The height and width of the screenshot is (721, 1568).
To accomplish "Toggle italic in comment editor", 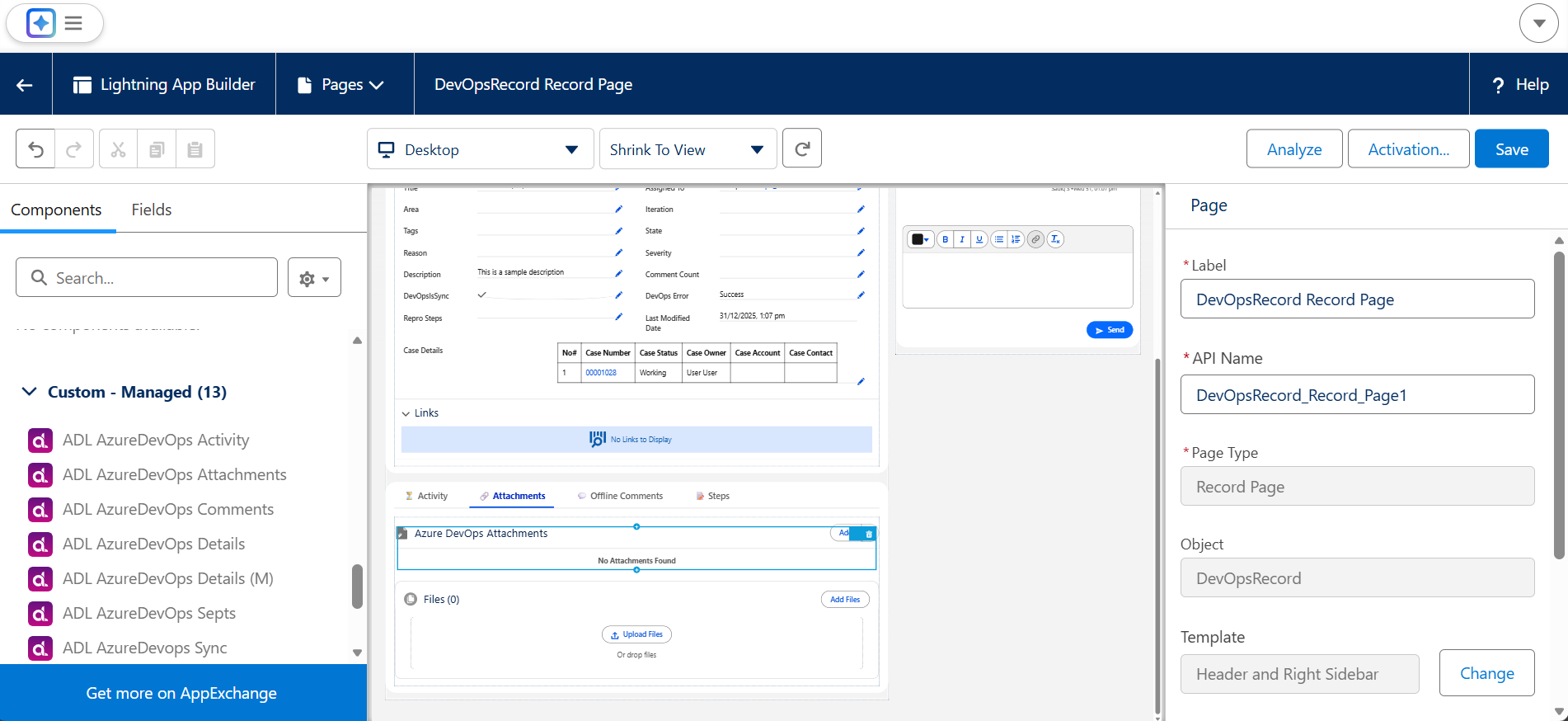I will 962,239.
